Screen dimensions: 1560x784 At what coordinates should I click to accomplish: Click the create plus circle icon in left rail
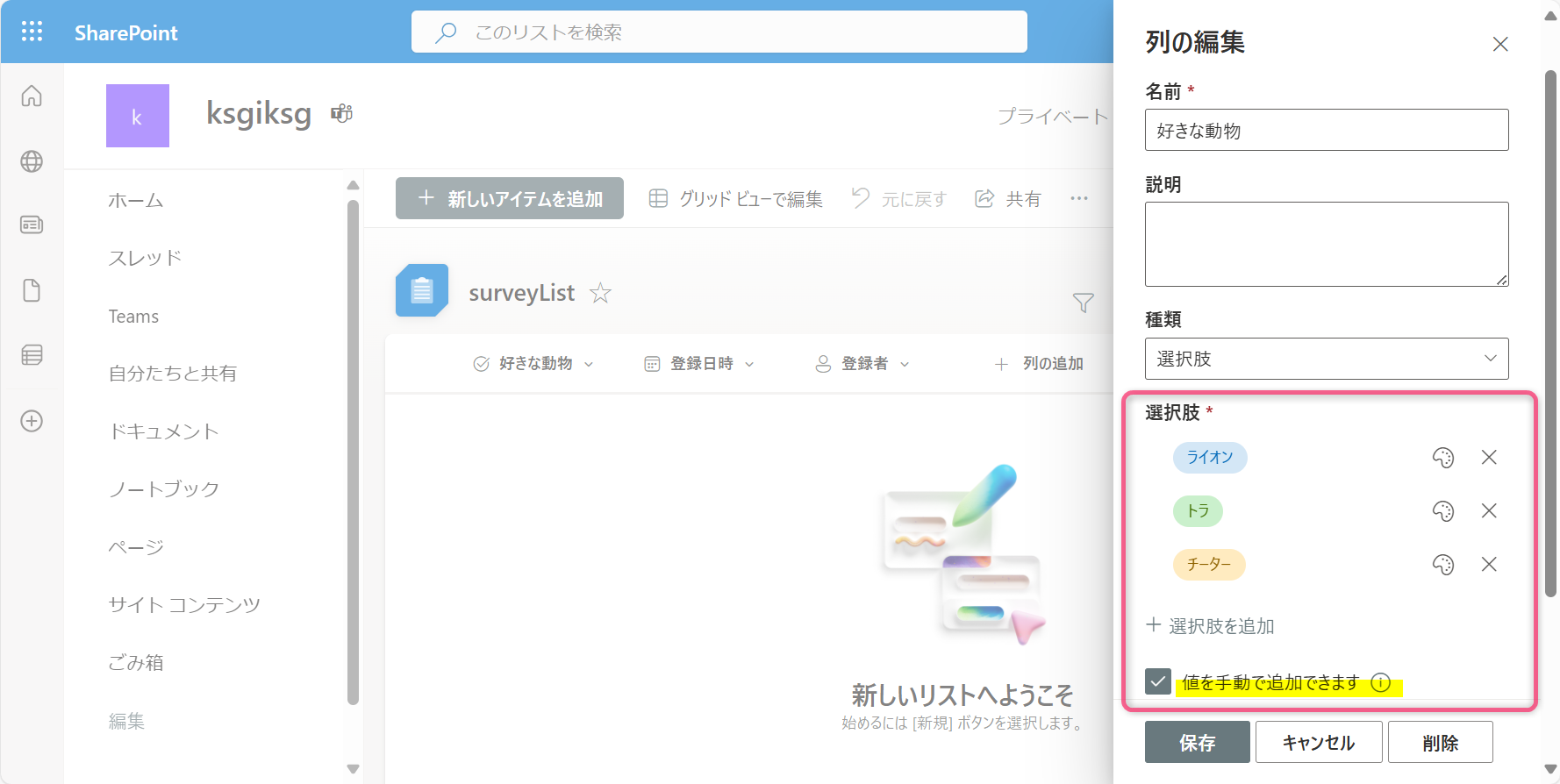[32, 421]
